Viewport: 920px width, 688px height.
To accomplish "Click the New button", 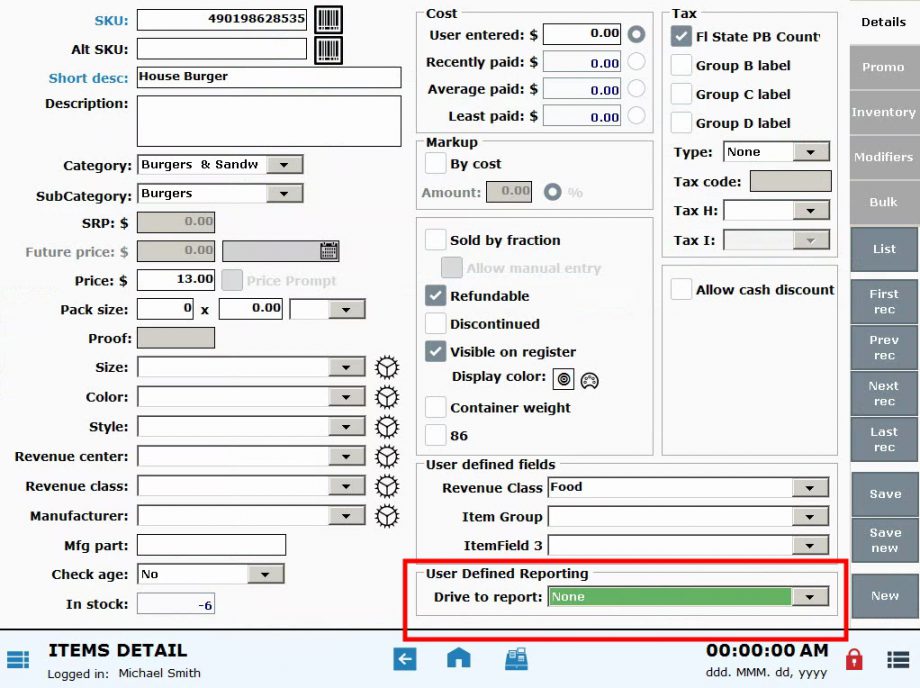I will [885, 596].
